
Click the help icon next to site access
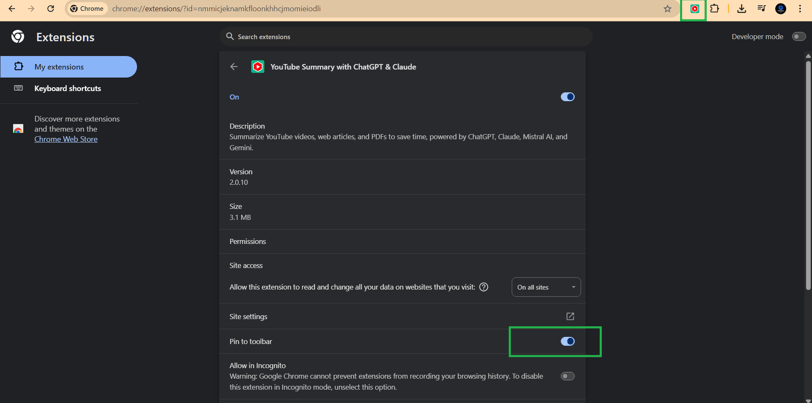tap(484, 287)
